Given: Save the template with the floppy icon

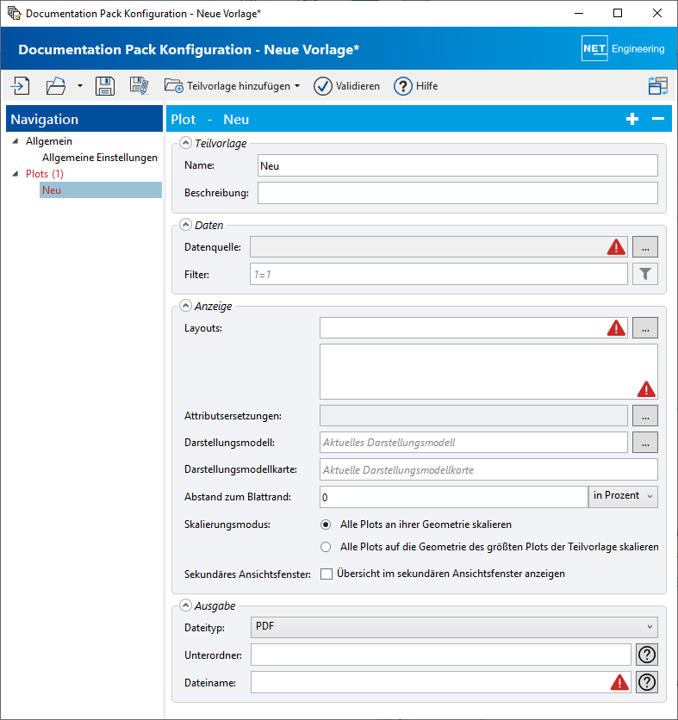Looking at the screenshot, I should [105, 86].
